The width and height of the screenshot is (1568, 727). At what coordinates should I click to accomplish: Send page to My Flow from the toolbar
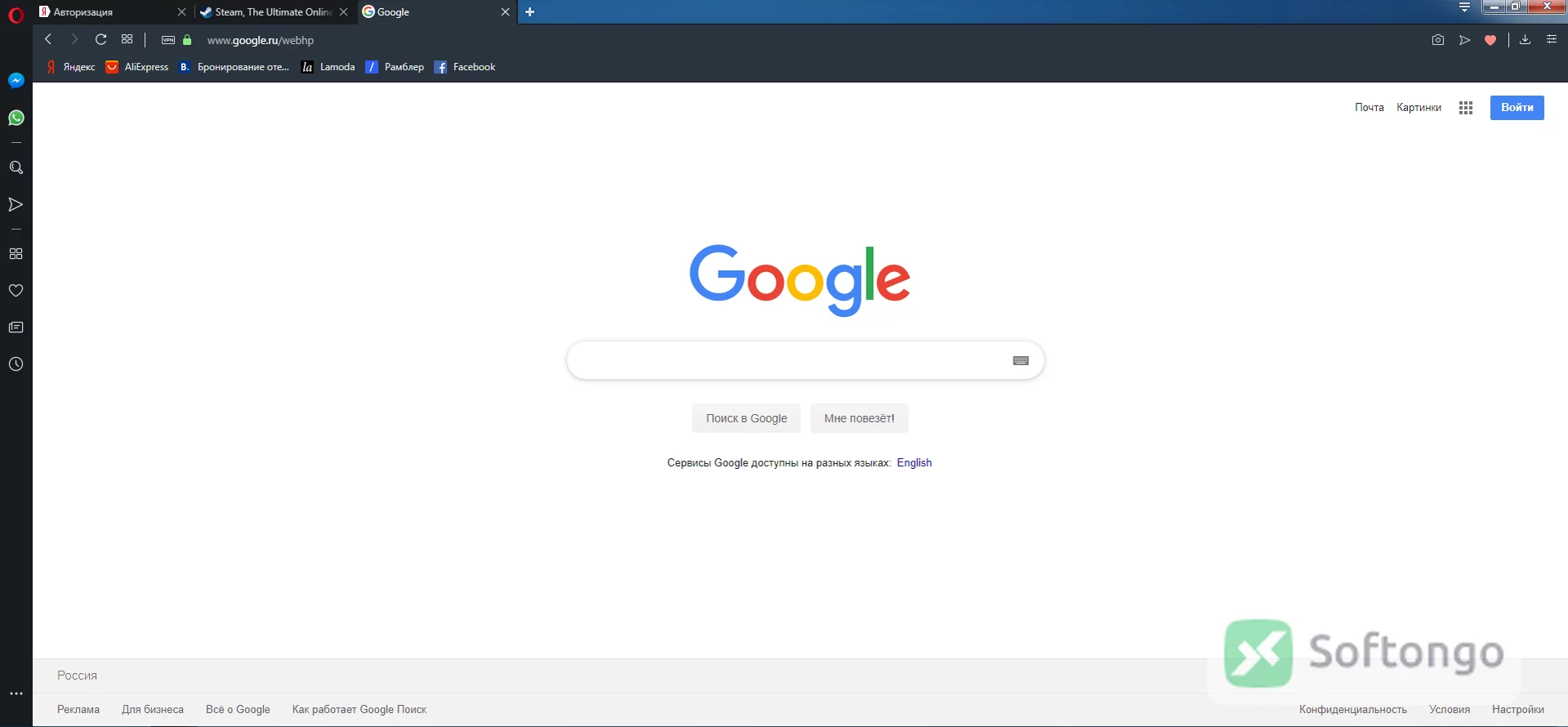1464,39
